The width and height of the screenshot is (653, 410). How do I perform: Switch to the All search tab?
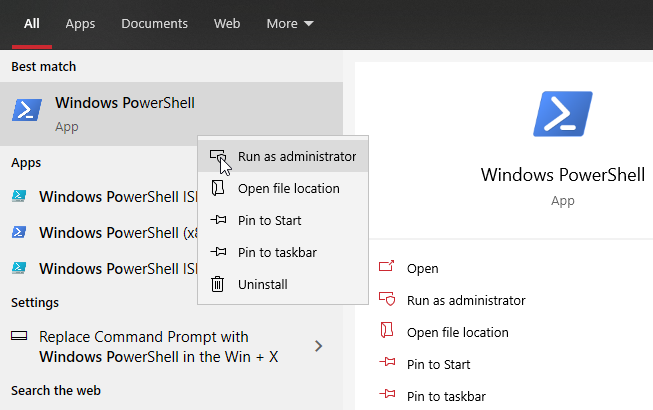coord(32,24)
